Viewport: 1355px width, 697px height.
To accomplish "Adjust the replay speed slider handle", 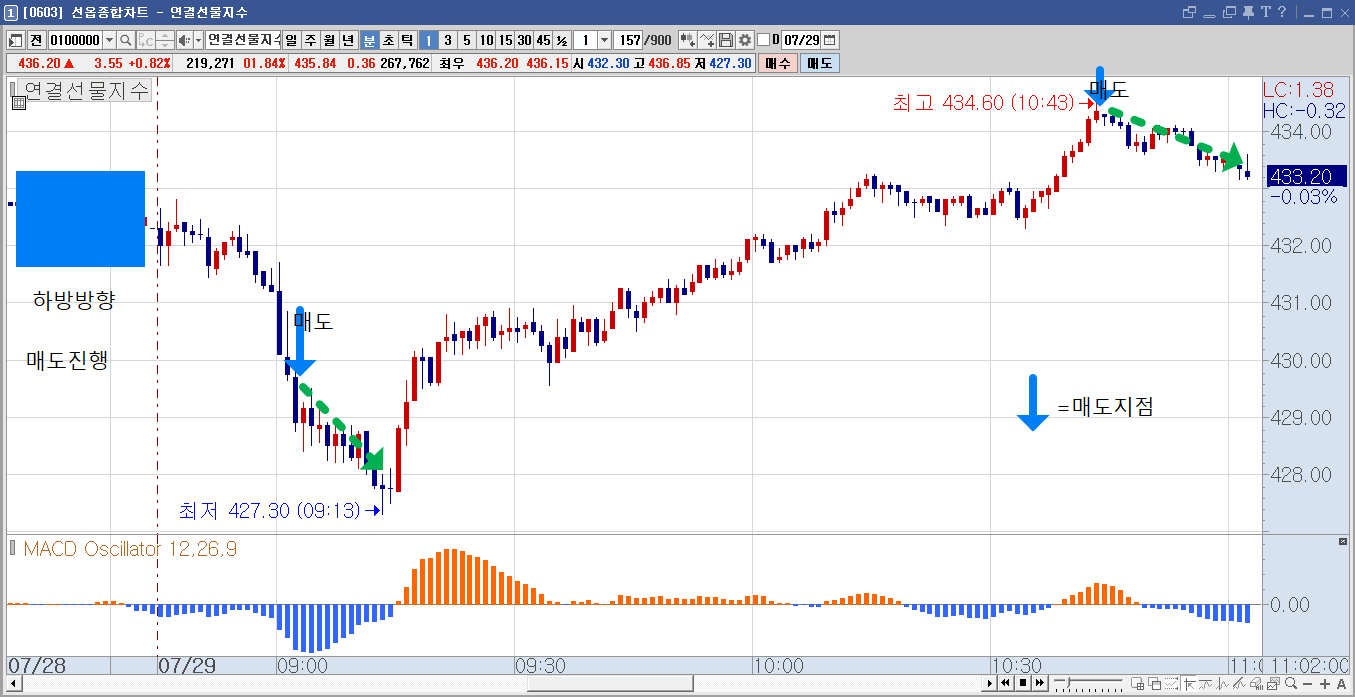I will coord(1069,684).
